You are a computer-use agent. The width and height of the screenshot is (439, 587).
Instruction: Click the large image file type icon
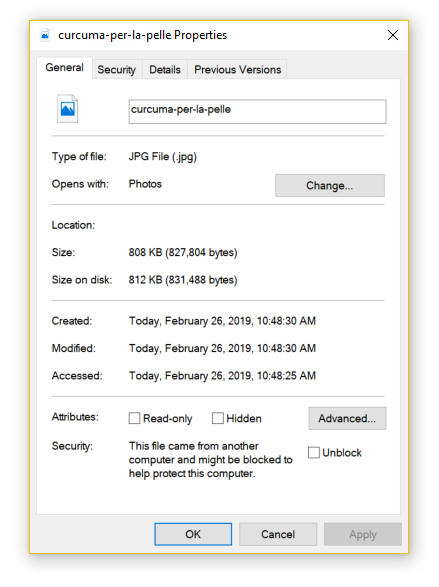67,109
